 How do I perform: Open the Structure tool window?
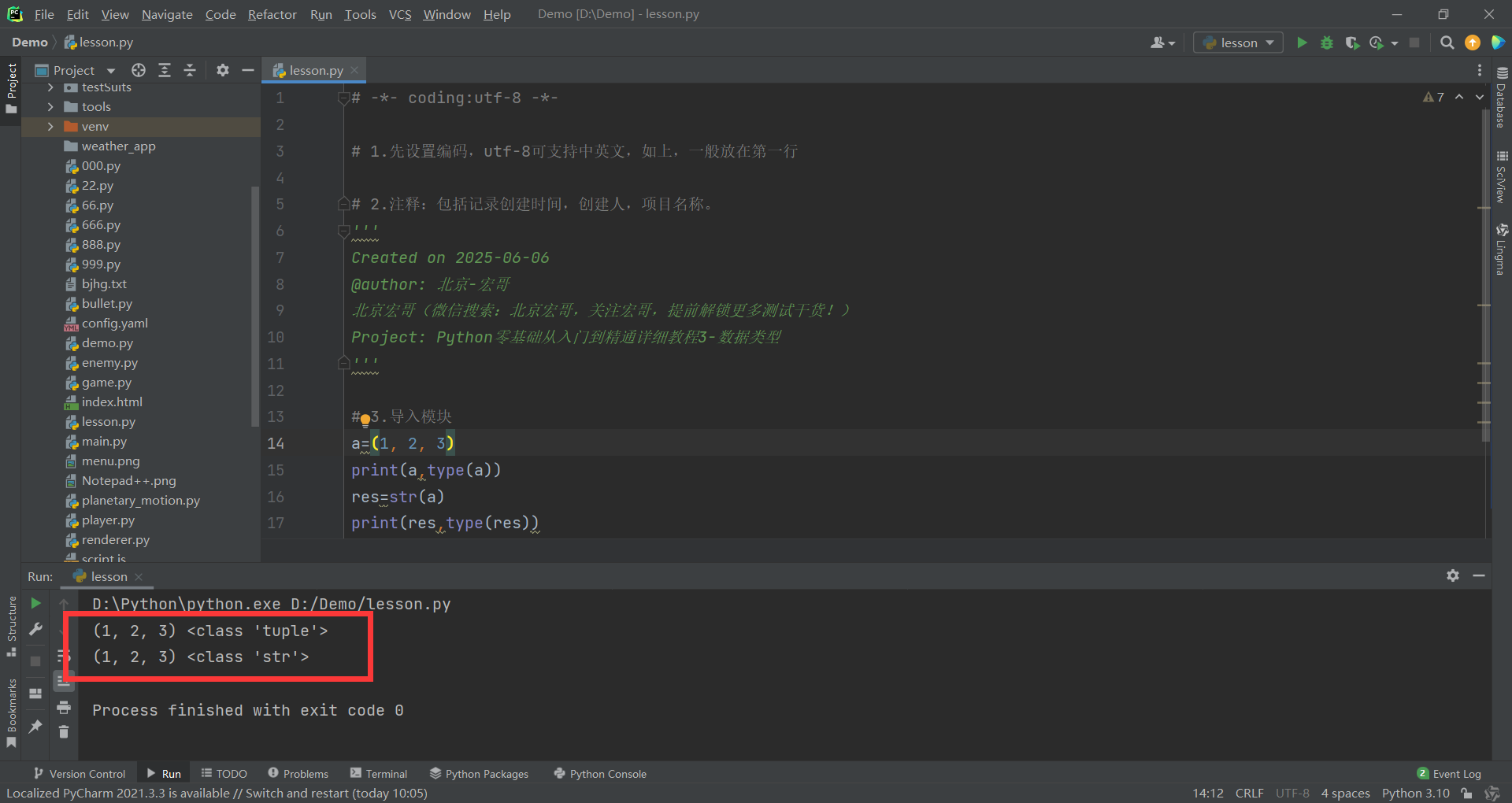(12, 627)
